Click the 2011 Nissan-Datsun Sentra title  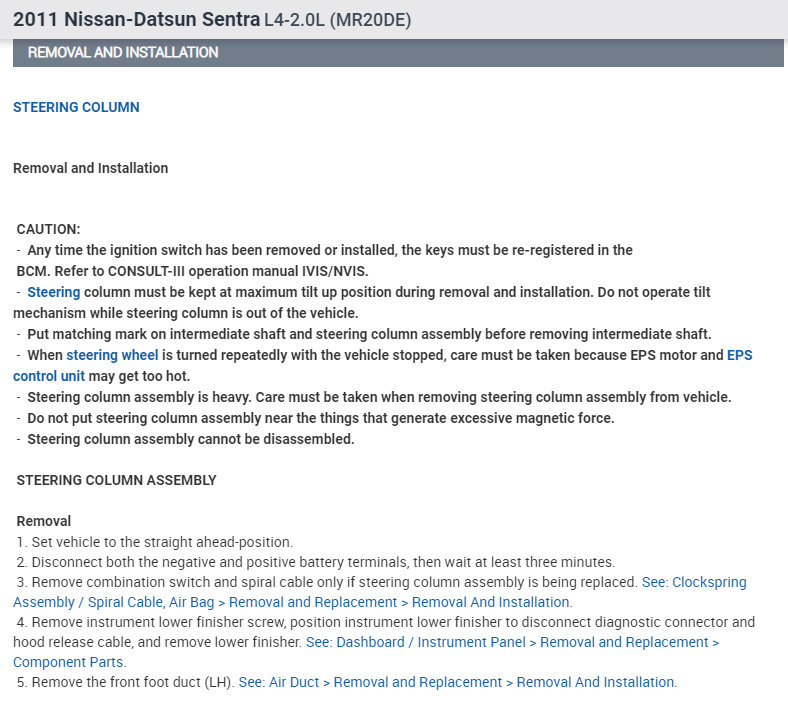pos(136,20)
